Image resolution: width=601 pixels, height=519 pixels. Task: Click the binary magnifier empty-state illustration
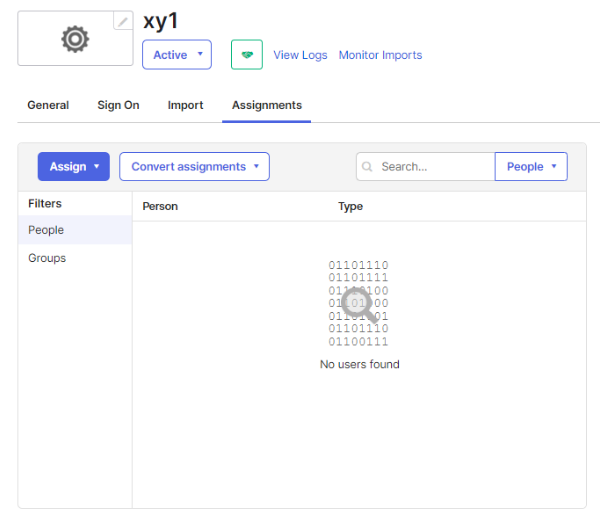[x=358, y=303]
